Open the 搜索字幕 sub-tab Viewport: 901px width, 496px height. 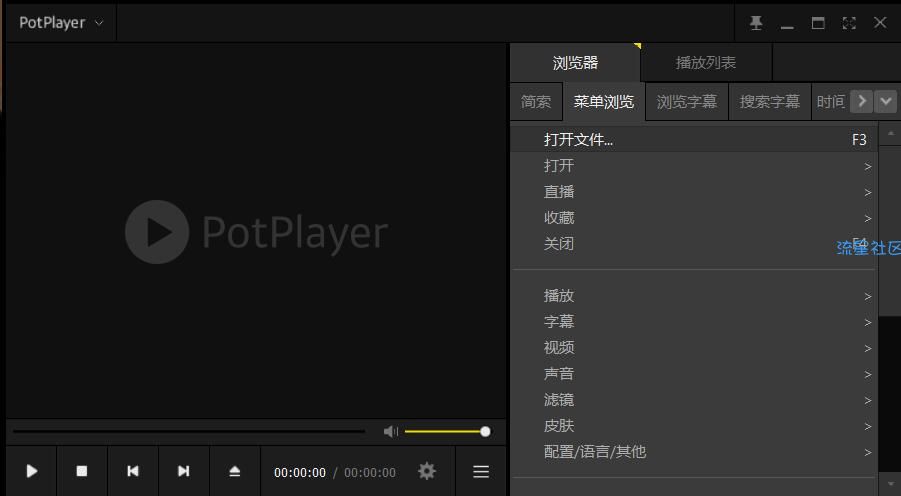click(769, 102)
